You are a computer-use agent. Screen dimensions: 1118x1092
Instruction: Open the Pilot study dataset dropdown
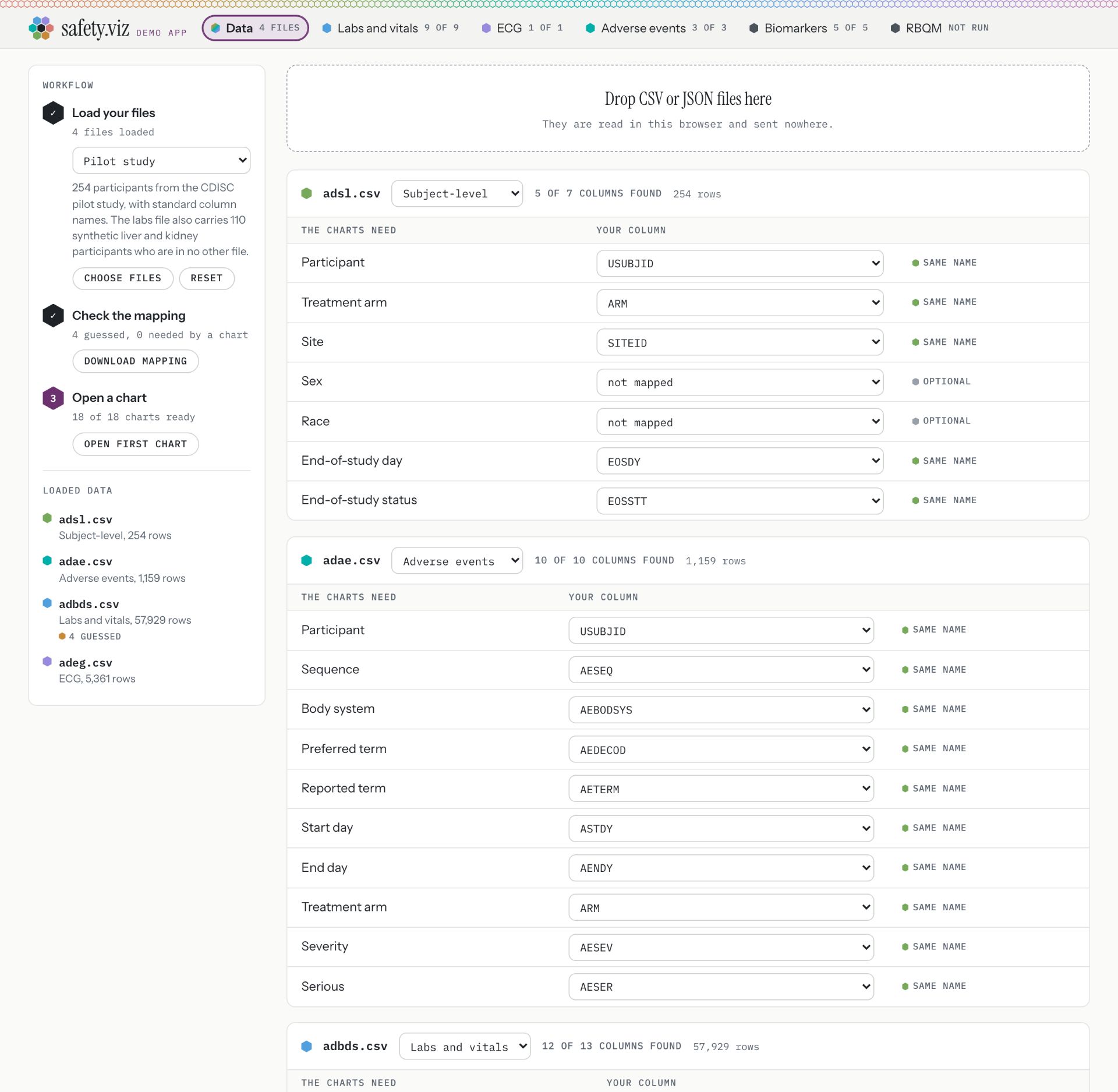tap(161, 161)
